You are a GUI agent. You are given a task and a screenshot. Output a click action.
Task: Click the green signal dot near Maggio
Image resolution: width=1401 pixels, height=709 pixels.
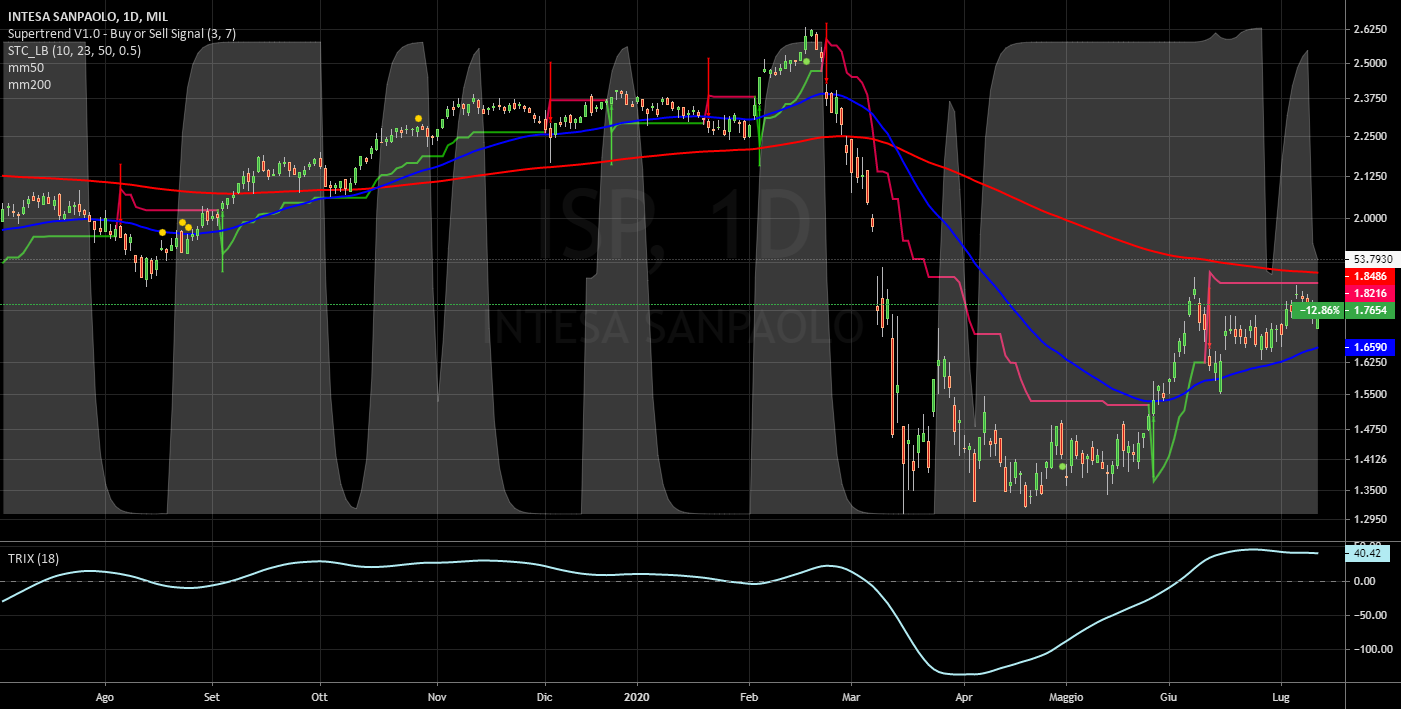pyautogui.click(x=1062, y=466)
